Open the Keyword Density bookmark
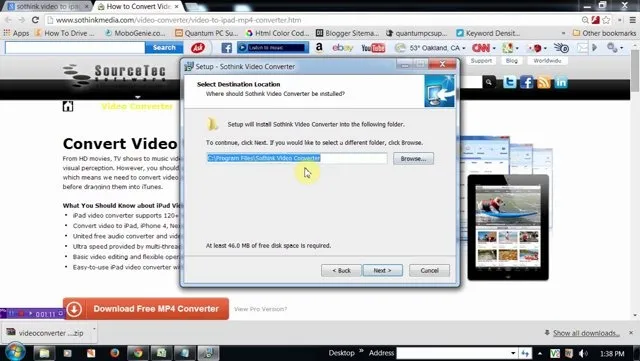 (488, 33)
